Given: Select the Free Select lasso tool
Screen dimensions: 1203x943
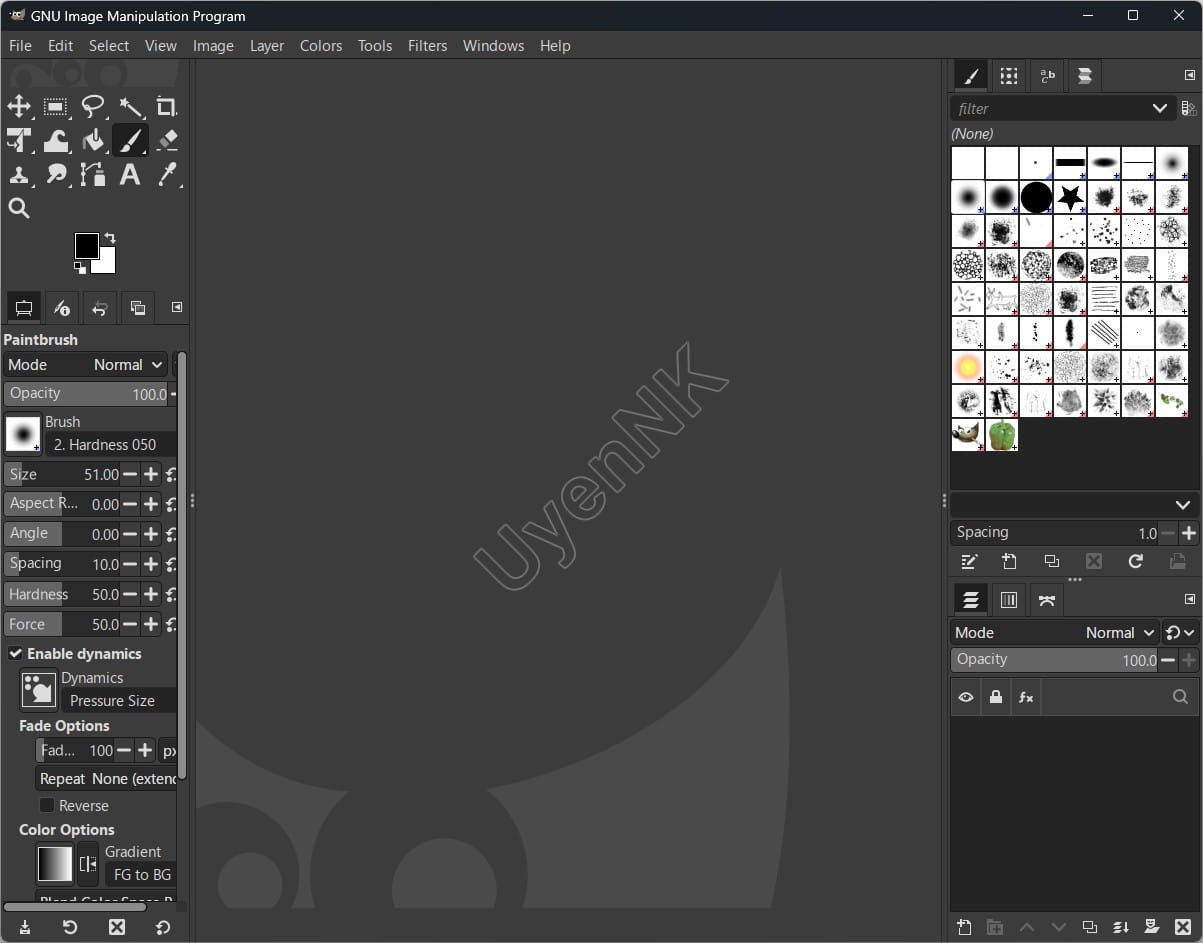Looking at the screenshot, I should pyautogui.click(x=93, y=107).
